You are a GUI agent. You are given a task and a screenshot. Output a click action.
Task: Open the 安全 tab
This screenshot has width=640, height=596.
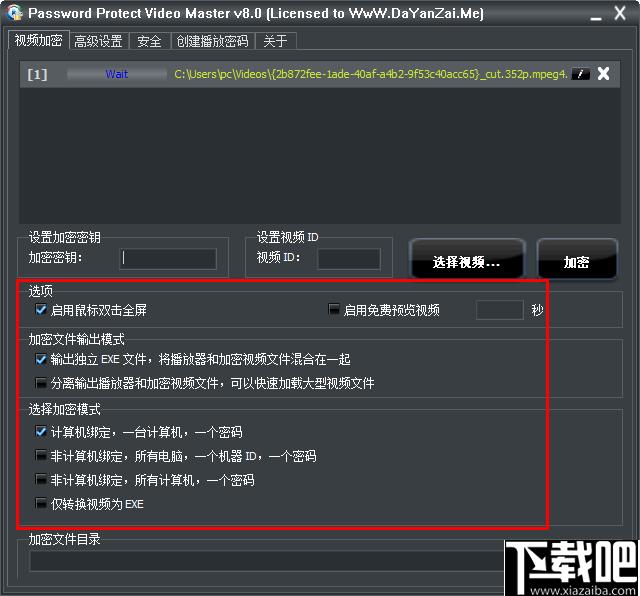[x=149, y=41]
